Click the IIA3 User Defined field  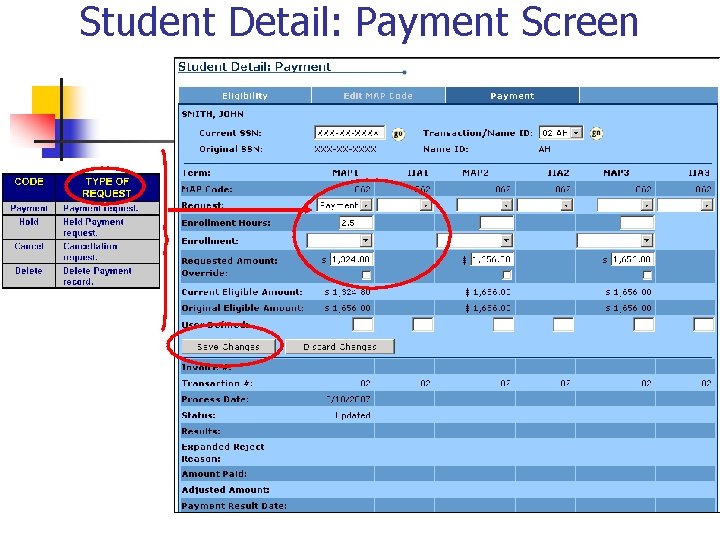point(704,324)
